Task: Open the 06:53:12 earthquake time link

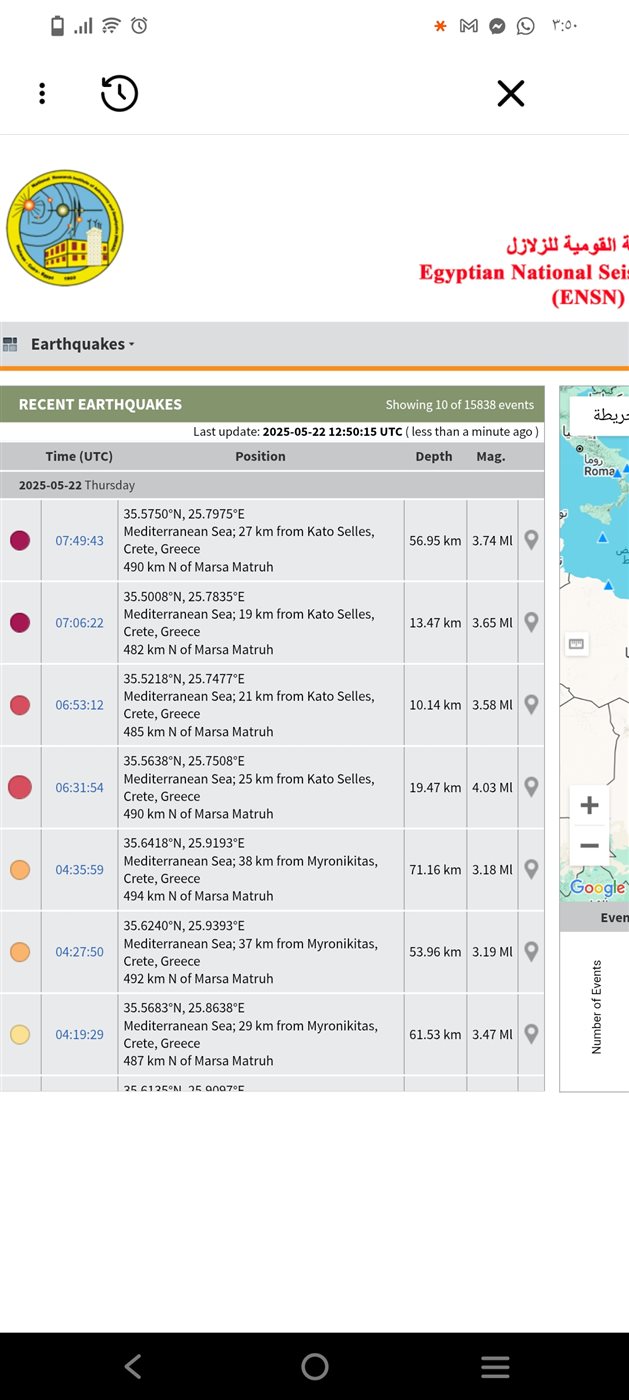Action: coord(79,705)
